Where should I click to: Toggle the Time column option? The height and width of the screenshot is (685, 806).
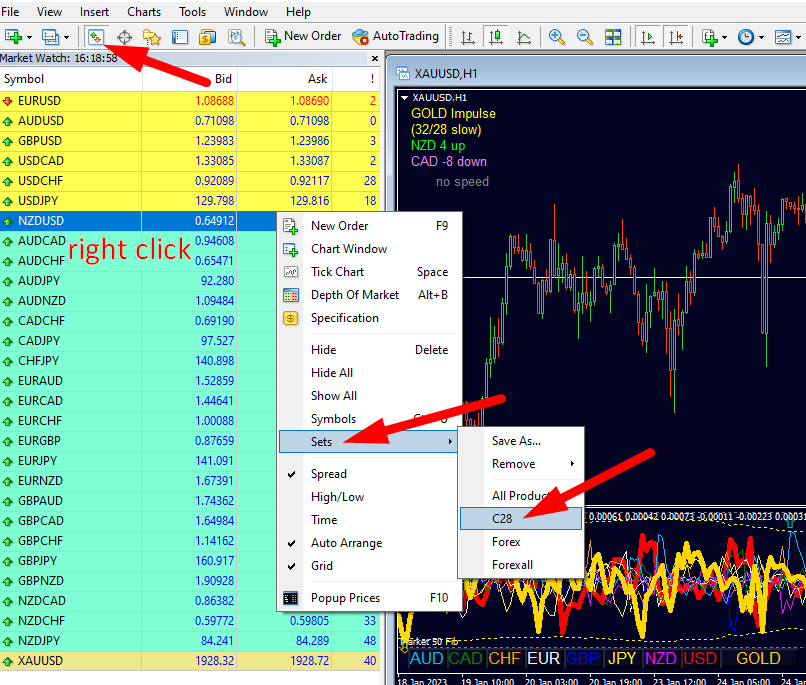click(369, 520)
